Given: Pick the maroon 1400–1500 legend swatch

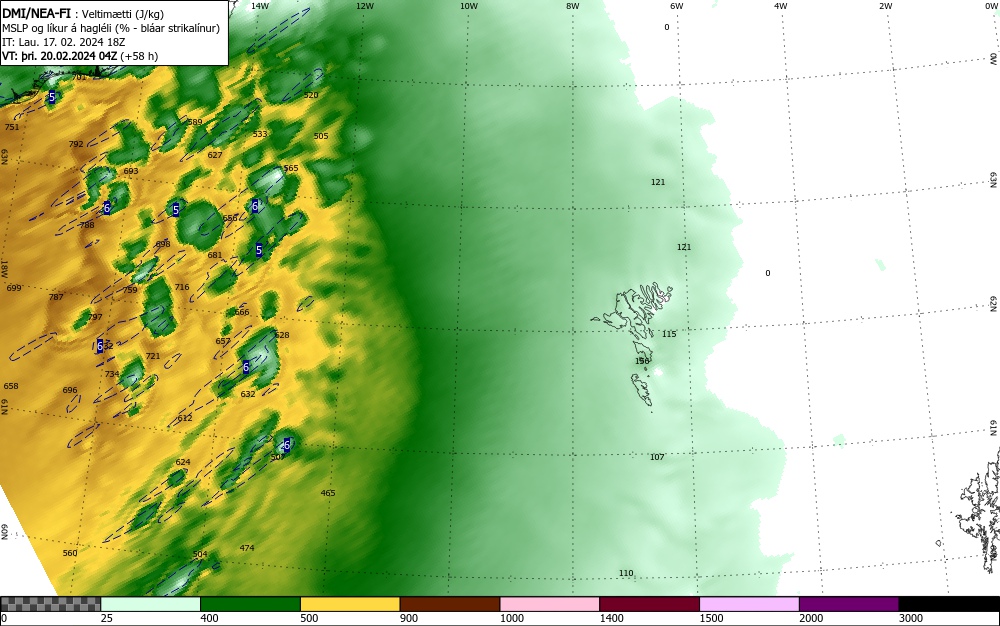Looking at the screenshot, I should [x=649, y=604].
